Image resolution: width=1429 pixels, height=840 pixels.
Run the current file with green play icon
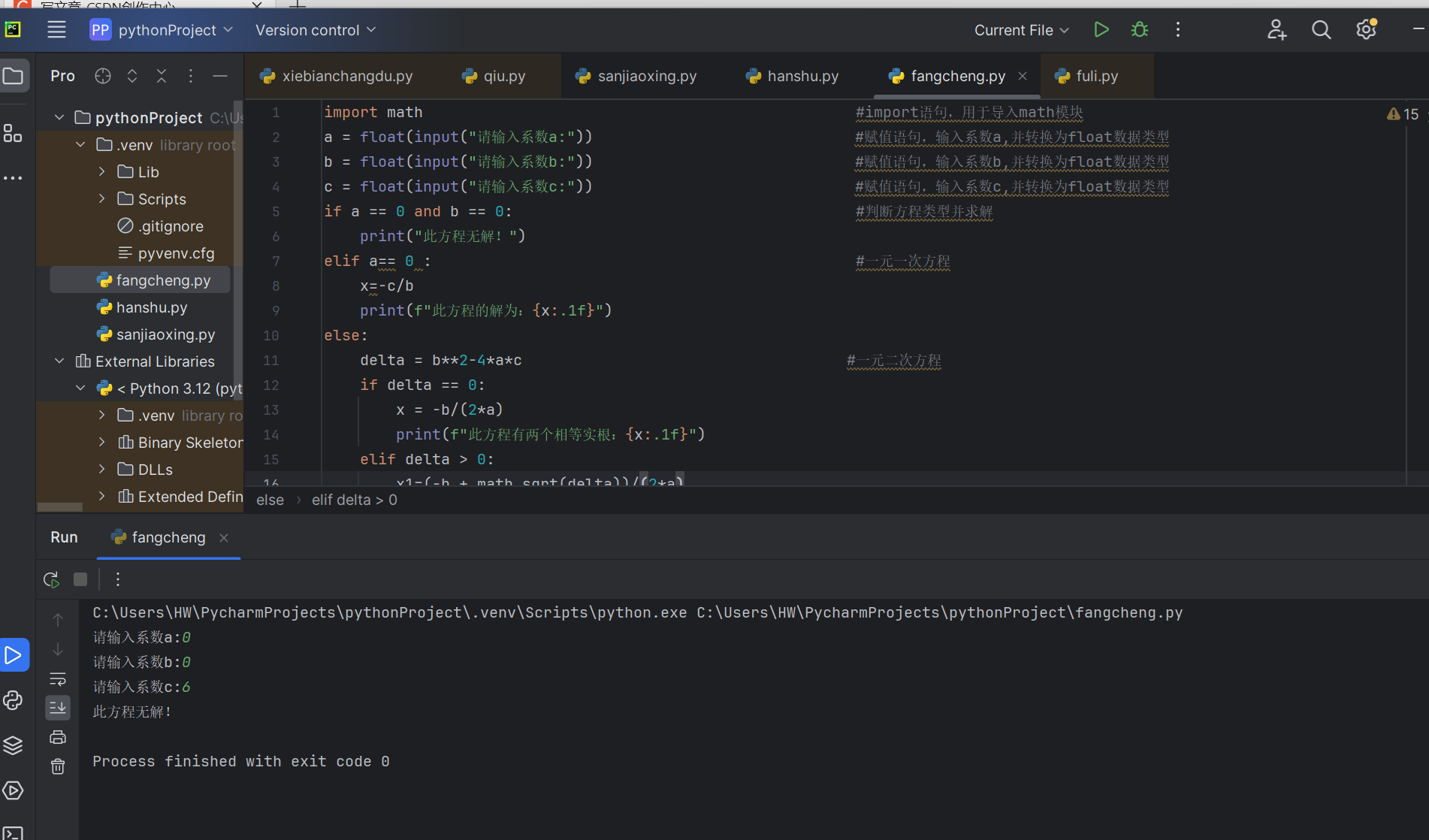1101,29
